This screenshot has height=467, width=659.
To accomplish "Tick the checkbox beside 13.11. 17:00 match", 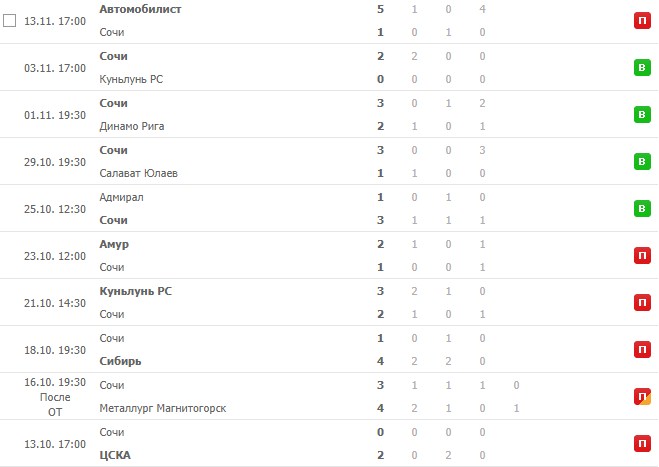I will point(10,20).
